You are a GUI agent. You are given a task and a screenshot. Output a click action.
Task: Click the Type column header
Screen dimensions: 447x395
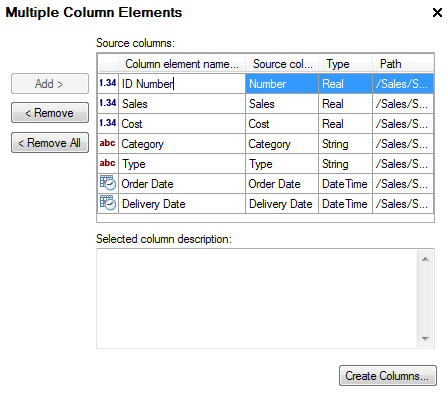coord(345,64)
